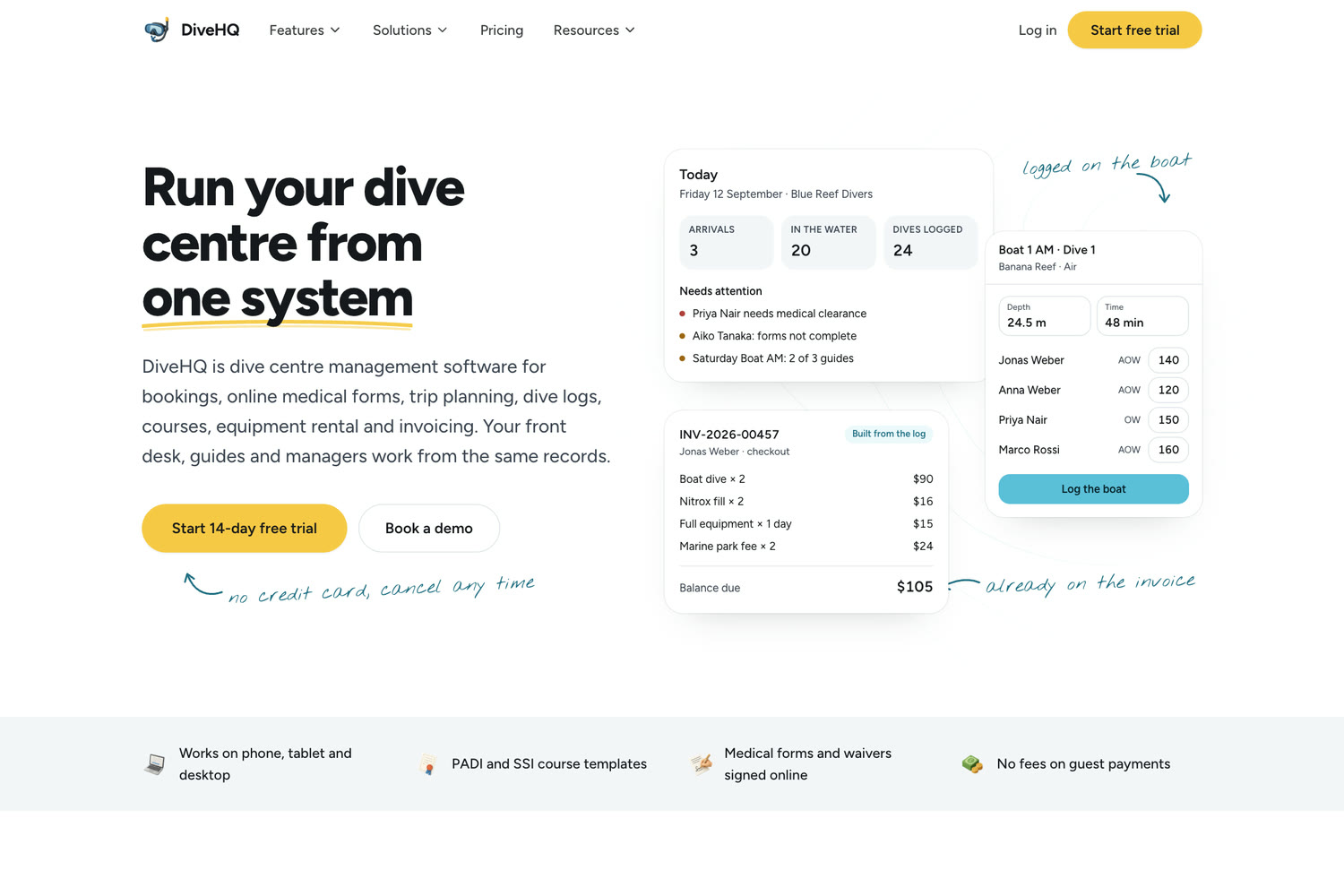Click the laptop icon beside 'Works on phone'
The width and height of the screenshot is (1344, 896).
pyautogui.click(x=155, y=764)
